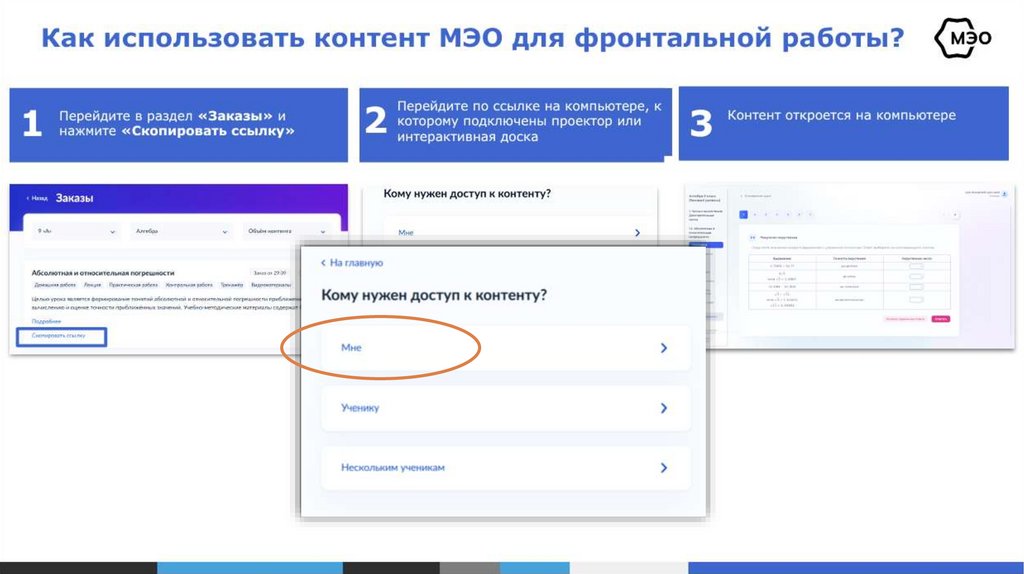
Task: Click the «Практическая работа» tag
Action: click(133, 285)
